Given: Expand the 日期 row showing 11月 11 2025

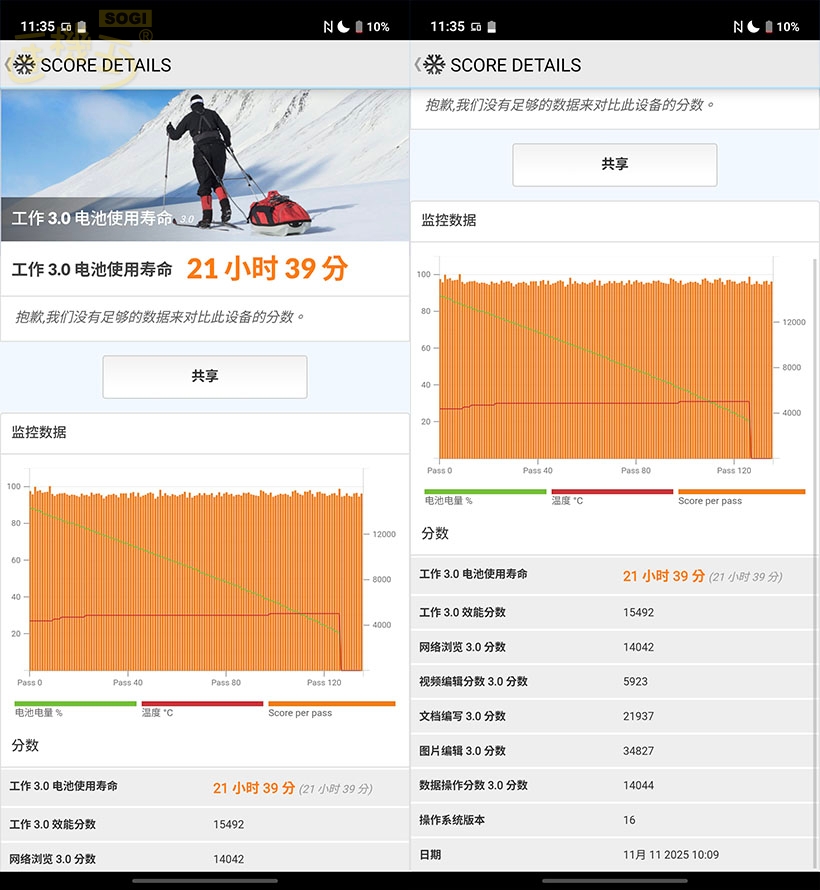Looking at the screenshot, I should point(615,855).
